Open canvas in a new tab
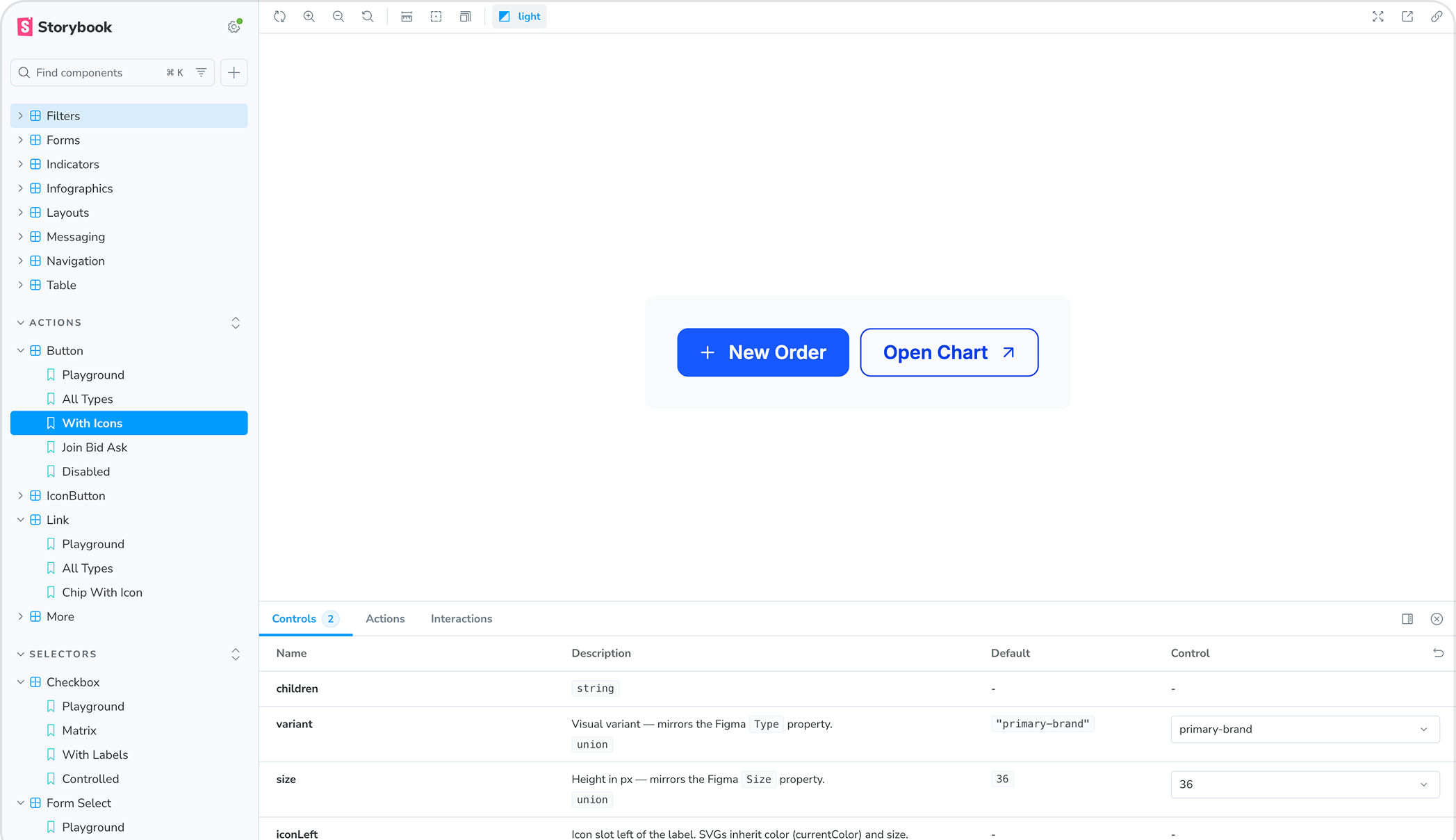 (1407, 17)
